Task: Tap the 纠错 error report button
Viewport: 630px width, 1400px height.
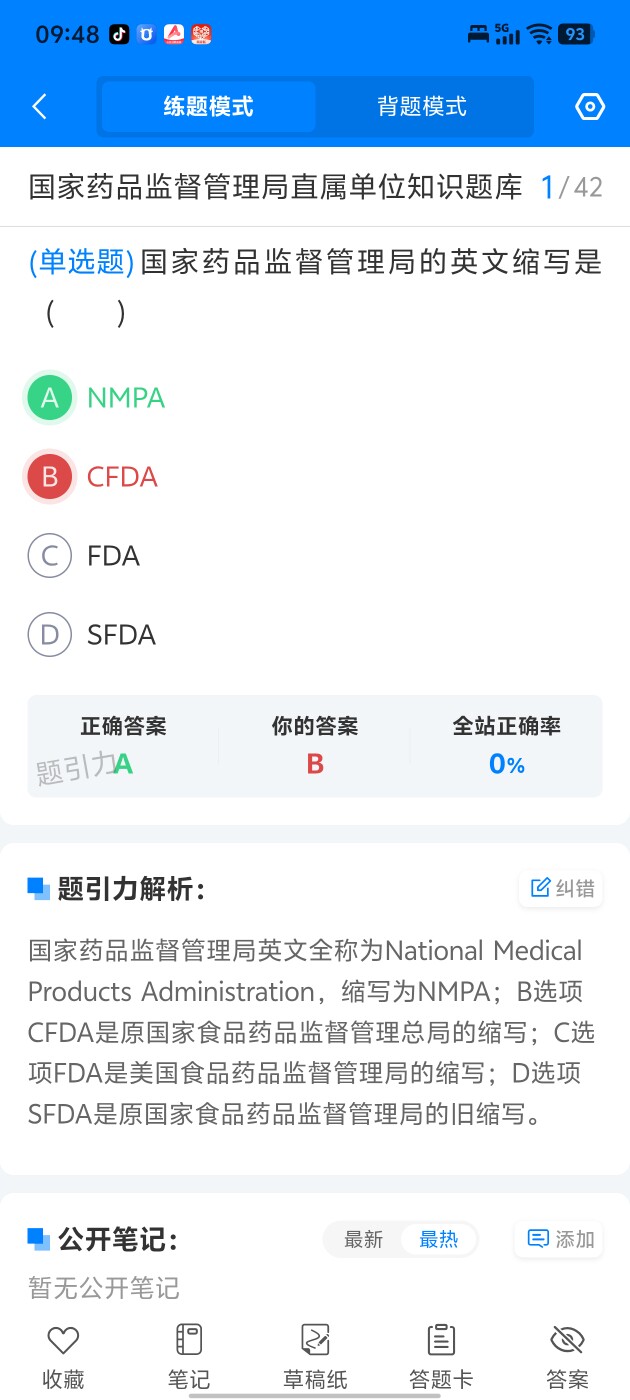Action: (x=561, y=888)
